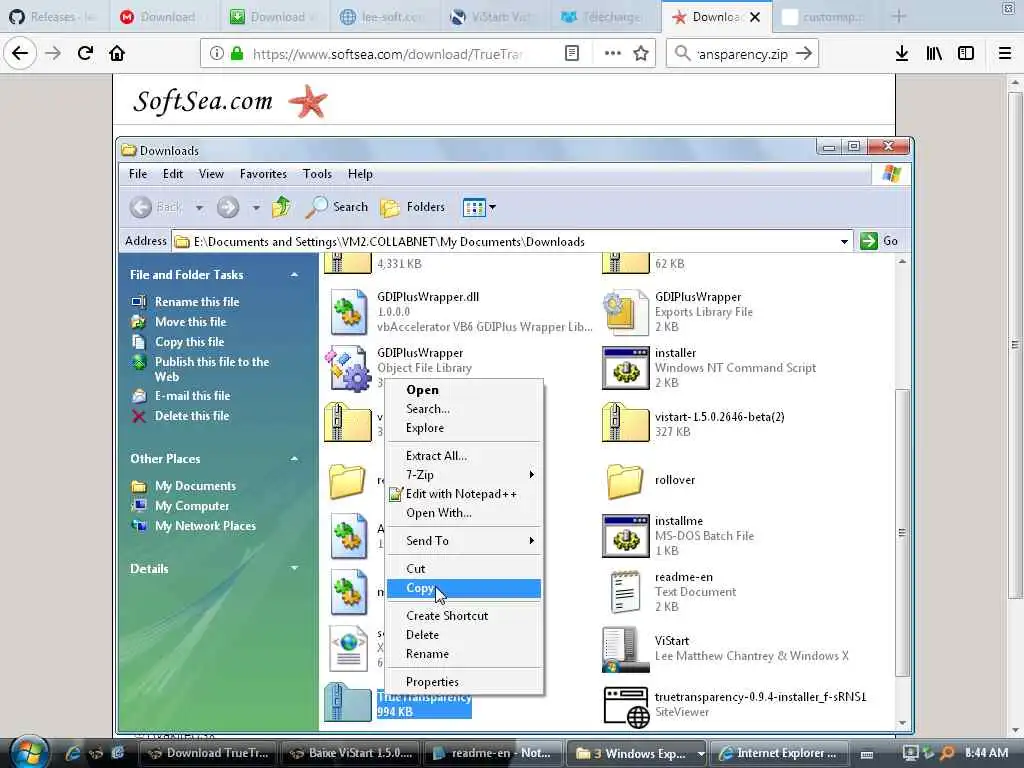Open Firefox downloads arrow icon
Screen dimensions: 1024x768
click(902, 54)
